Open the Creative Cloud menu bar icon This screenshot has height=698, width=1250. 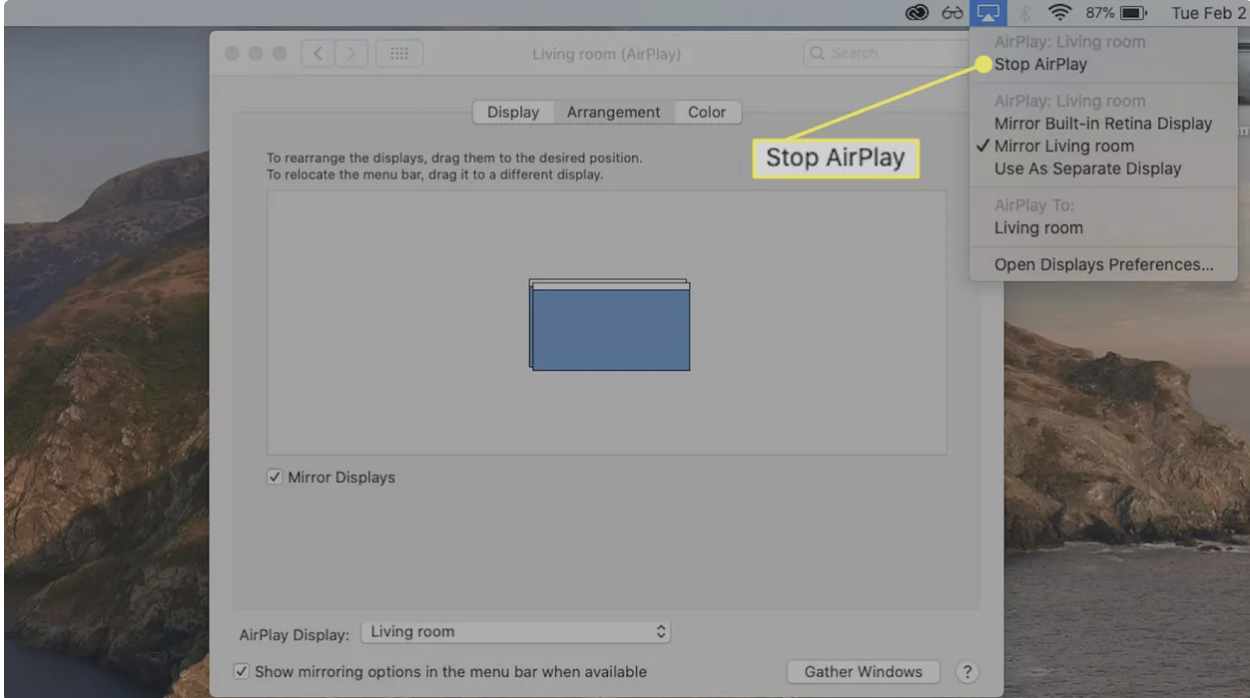(x=917, y=14)
